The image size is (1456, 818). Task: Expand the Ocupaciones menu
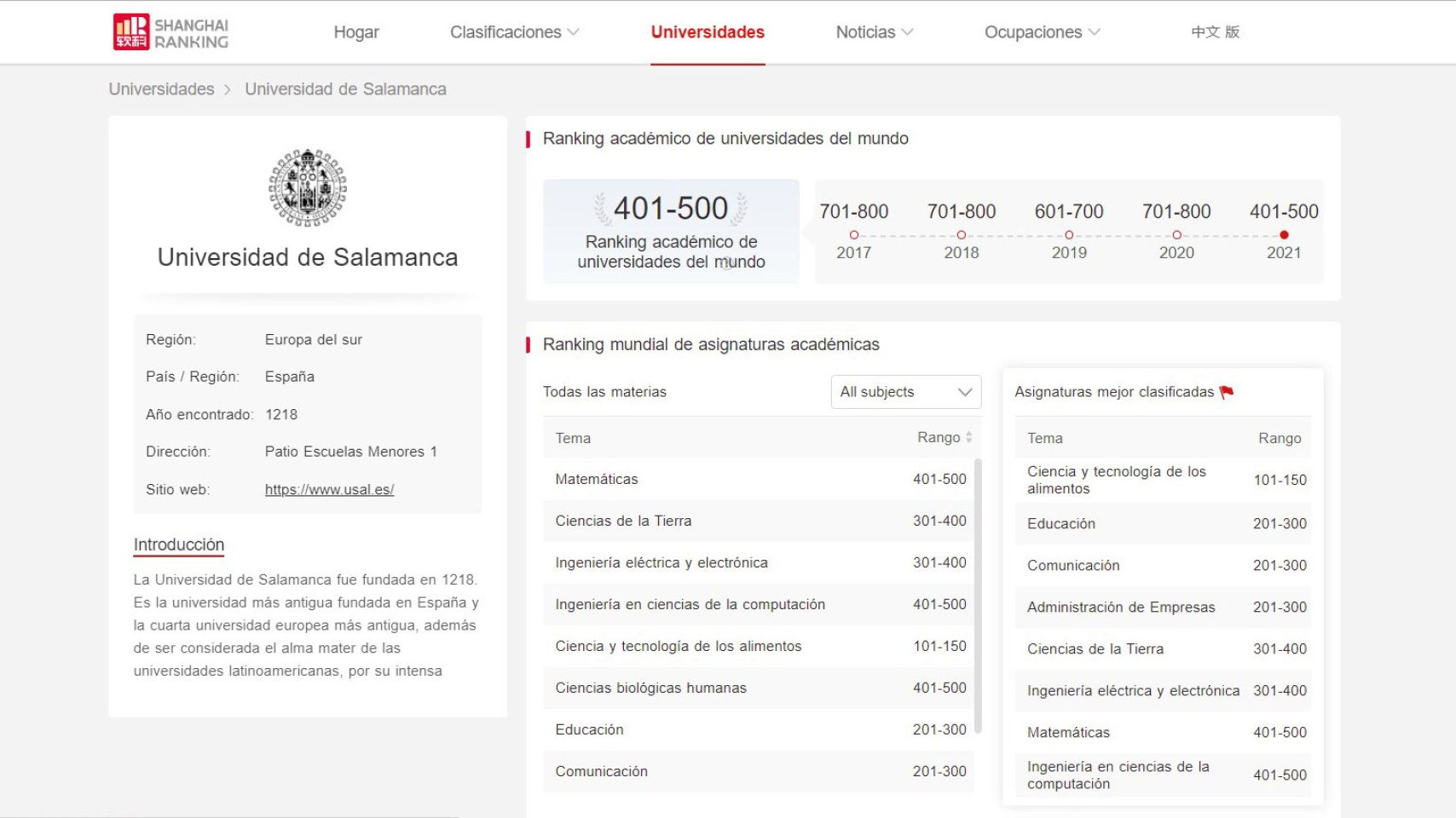click(x=1042, y=32)
